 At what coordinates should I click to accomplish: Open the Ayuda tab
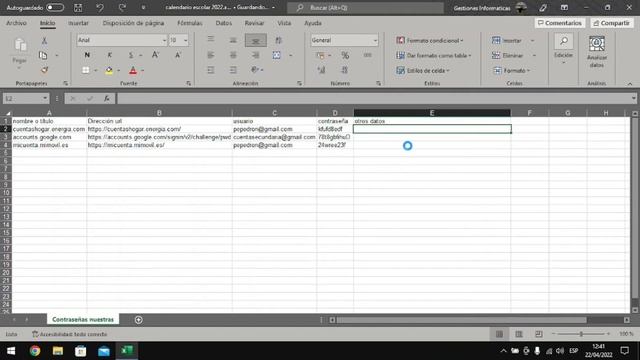pyautogui.click(x=313, y=23)
